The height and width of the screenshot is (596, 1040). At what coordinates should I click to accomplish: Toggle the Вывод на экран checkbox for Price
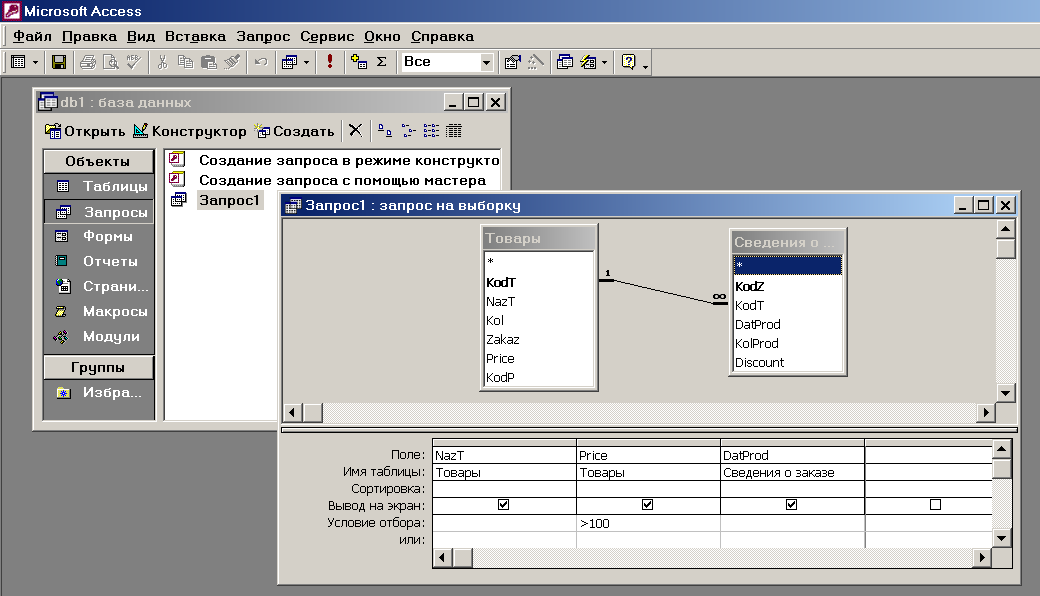[647, 505]
